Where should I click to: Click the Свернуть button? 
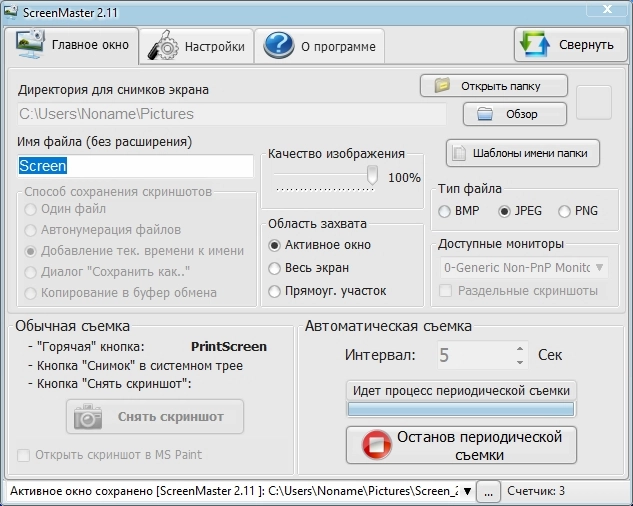tap(570, 44)
